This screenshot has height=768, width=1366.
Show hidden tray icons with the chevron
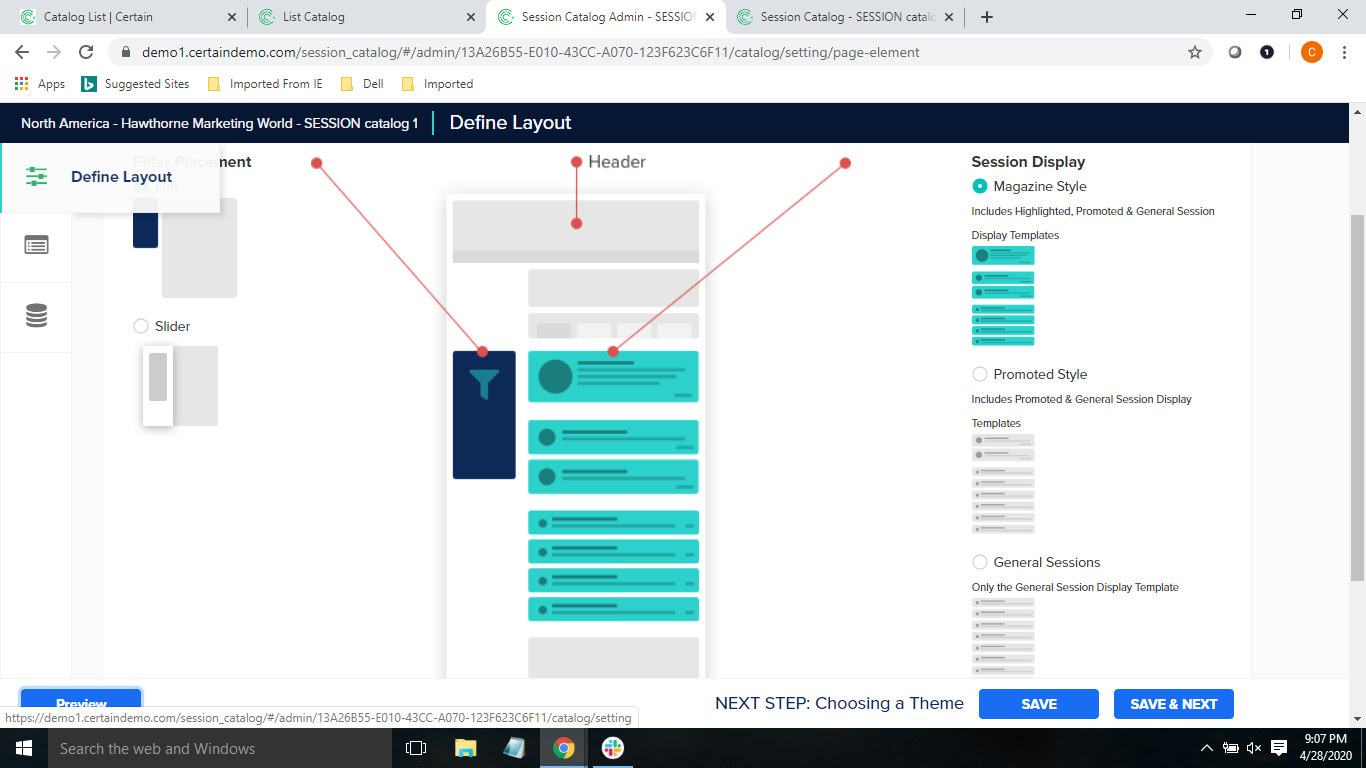coord(1207,748)
